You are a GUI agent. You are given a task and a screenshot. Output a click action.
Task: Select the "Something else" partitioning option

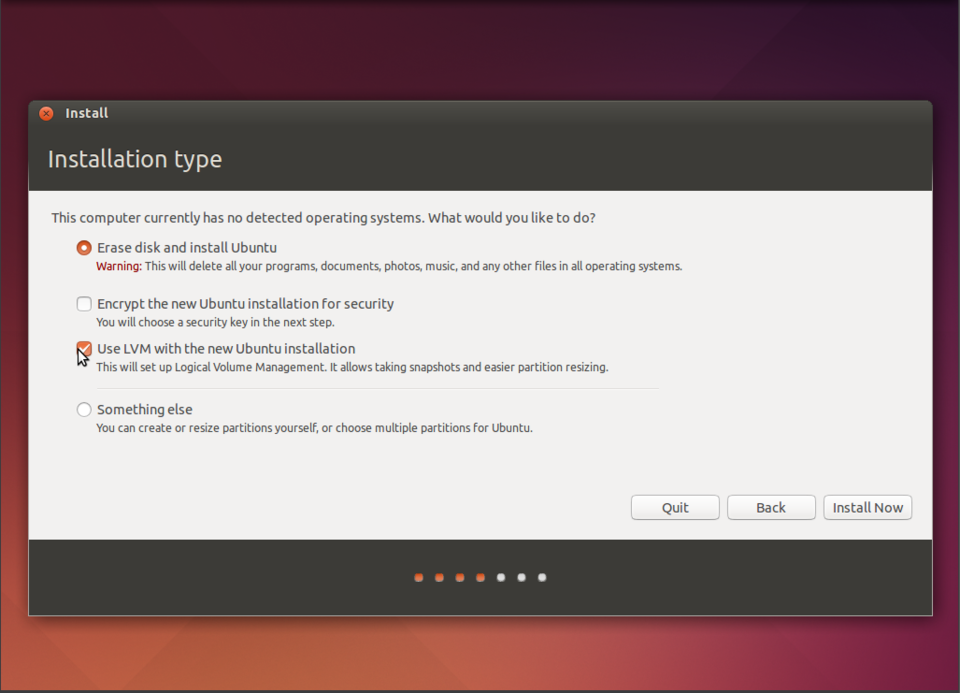(84, 409)
